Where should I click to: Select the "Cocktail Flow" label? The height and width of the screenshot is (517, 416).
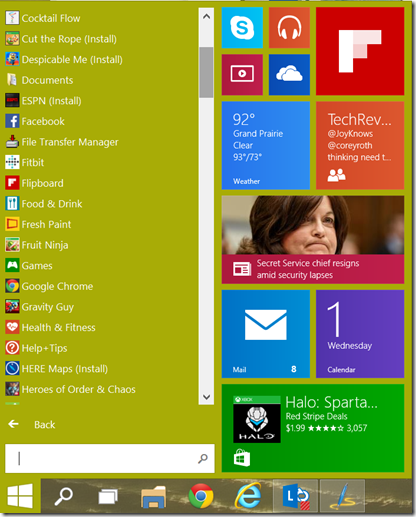(51, 18)
